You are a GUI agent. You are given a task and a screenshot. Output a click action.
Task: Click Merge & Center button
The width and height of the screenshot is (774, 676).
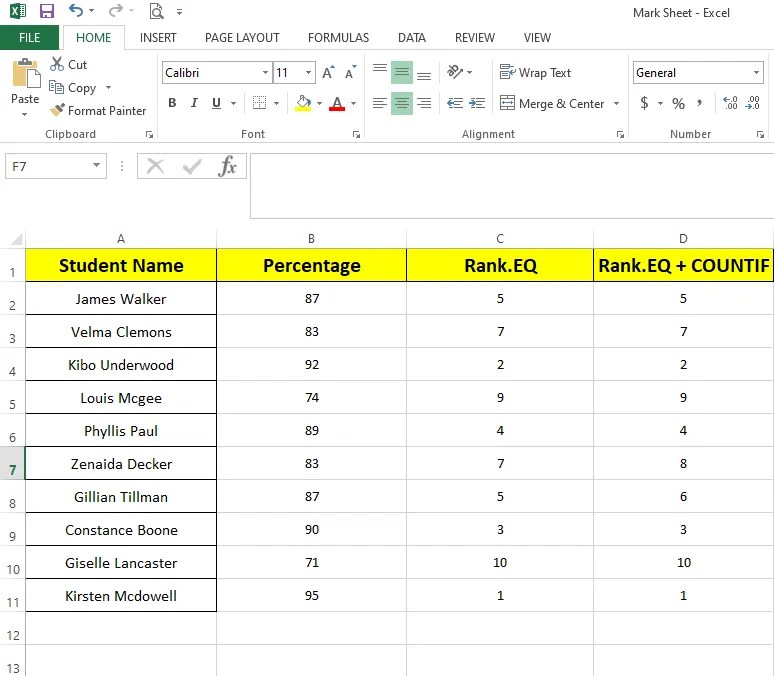(552, 104)
